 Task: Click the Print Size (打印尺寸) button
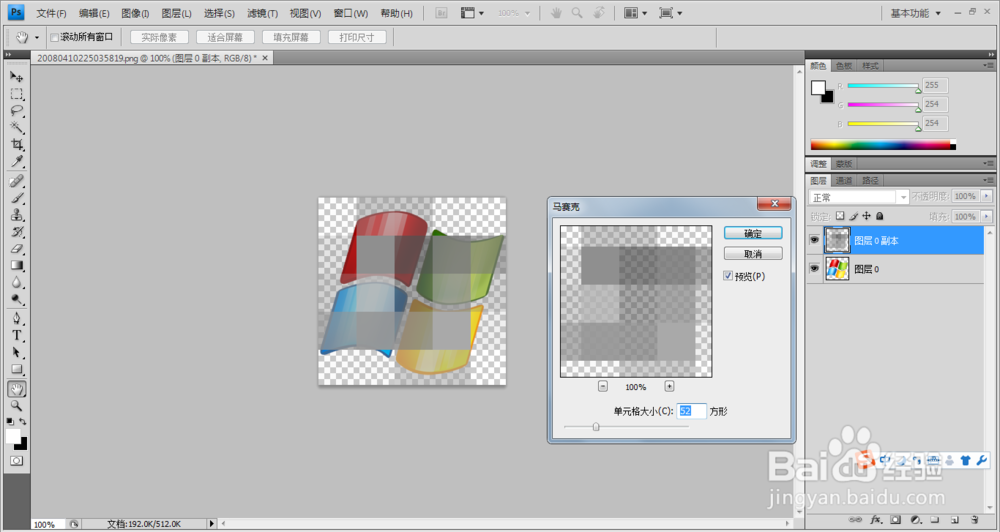coord(357,37)
